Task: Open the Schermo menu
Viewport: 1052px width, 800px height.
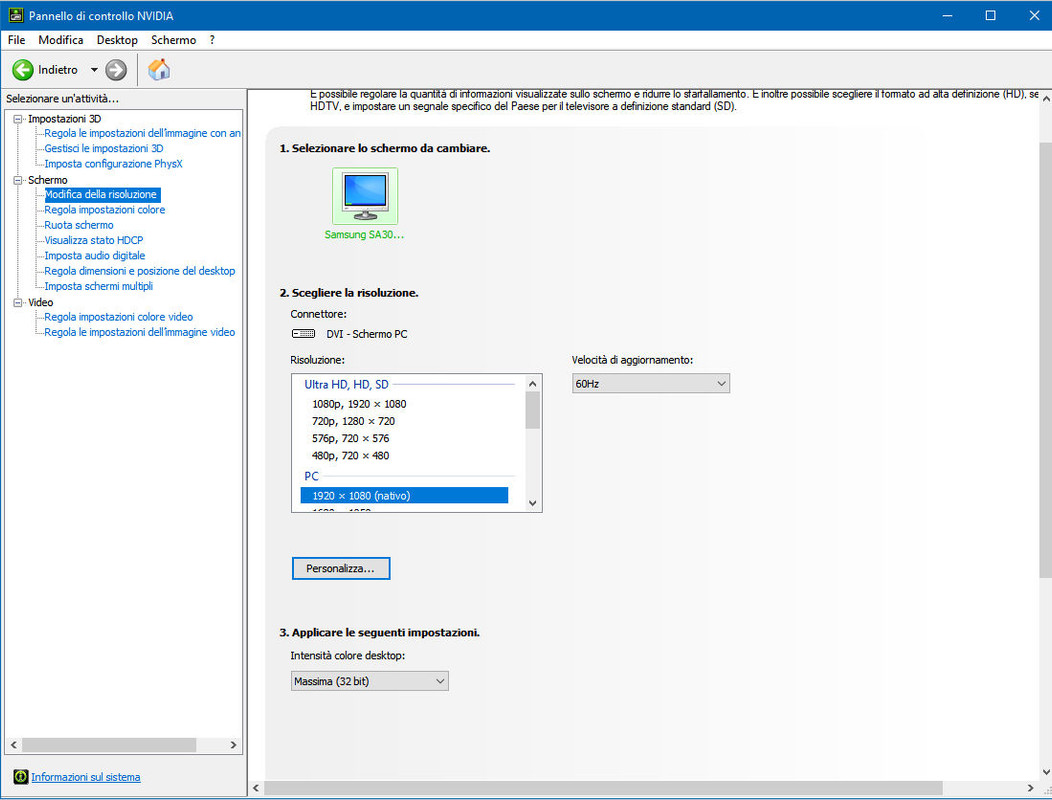Action: [174, 40]
